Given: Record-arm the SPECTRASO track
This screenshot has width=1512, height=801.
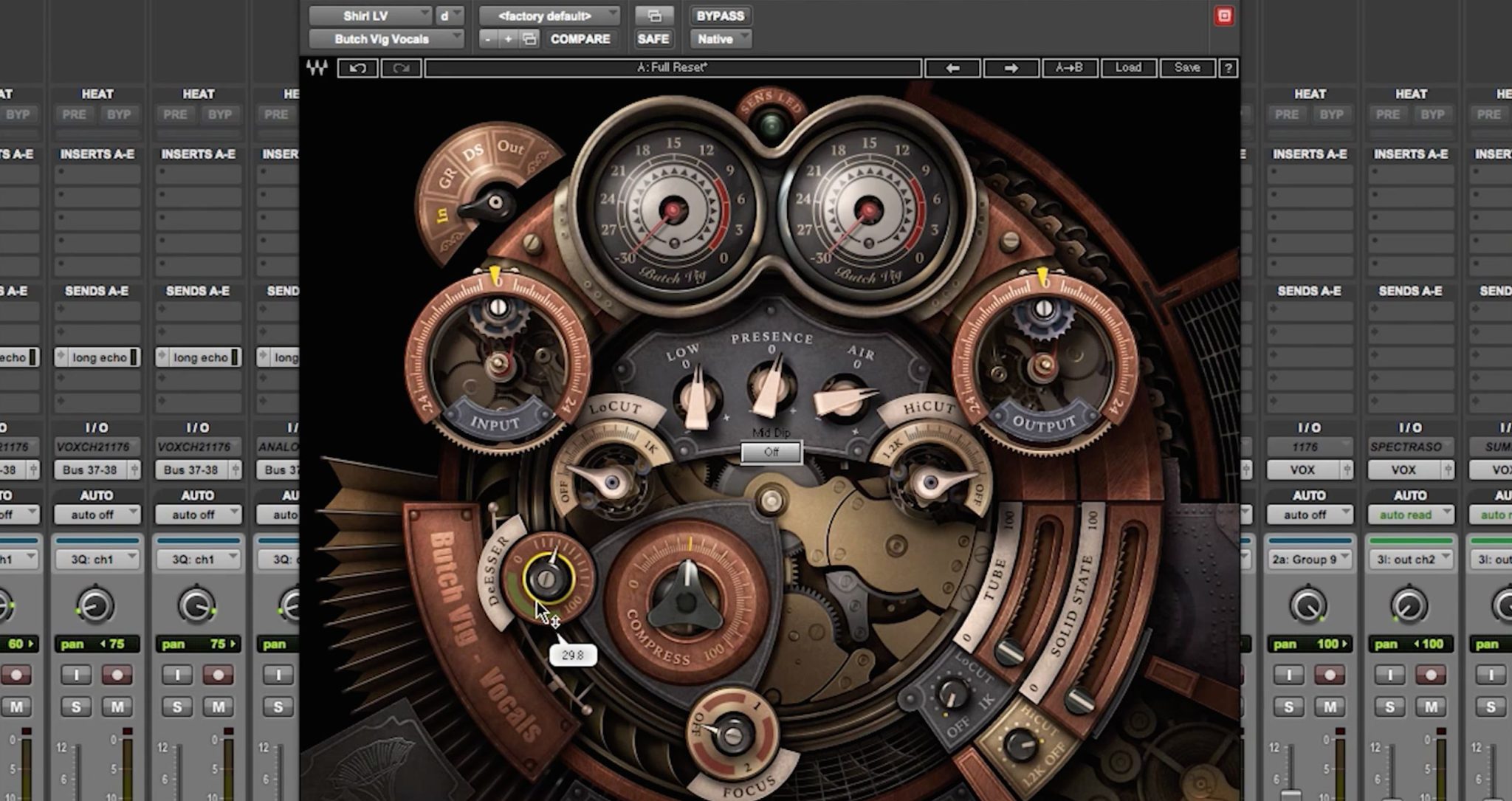Looking at the screenshot, I should point(1431,675).
